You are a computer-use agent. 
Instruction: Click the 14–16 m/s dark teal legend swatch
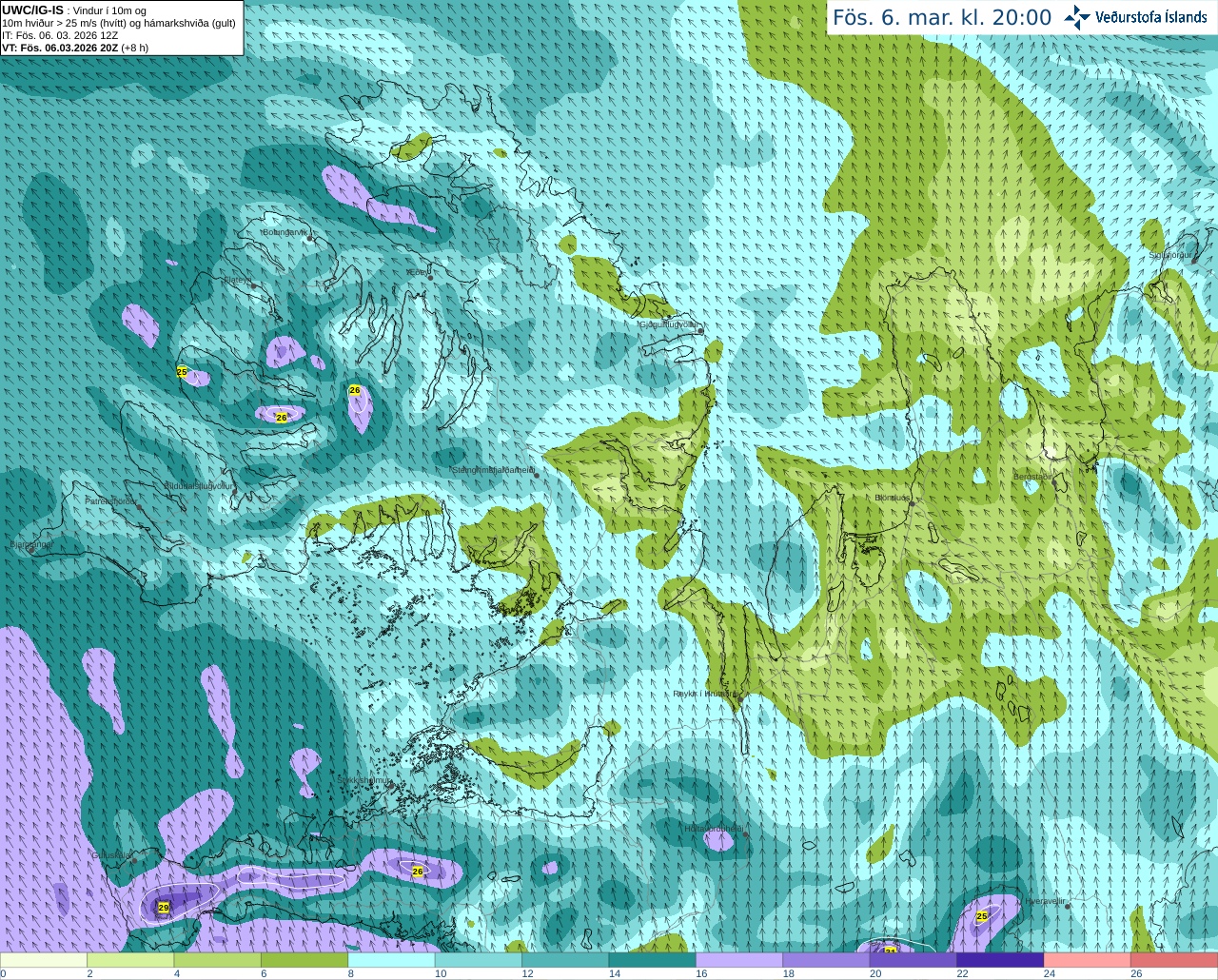(653, 960)
